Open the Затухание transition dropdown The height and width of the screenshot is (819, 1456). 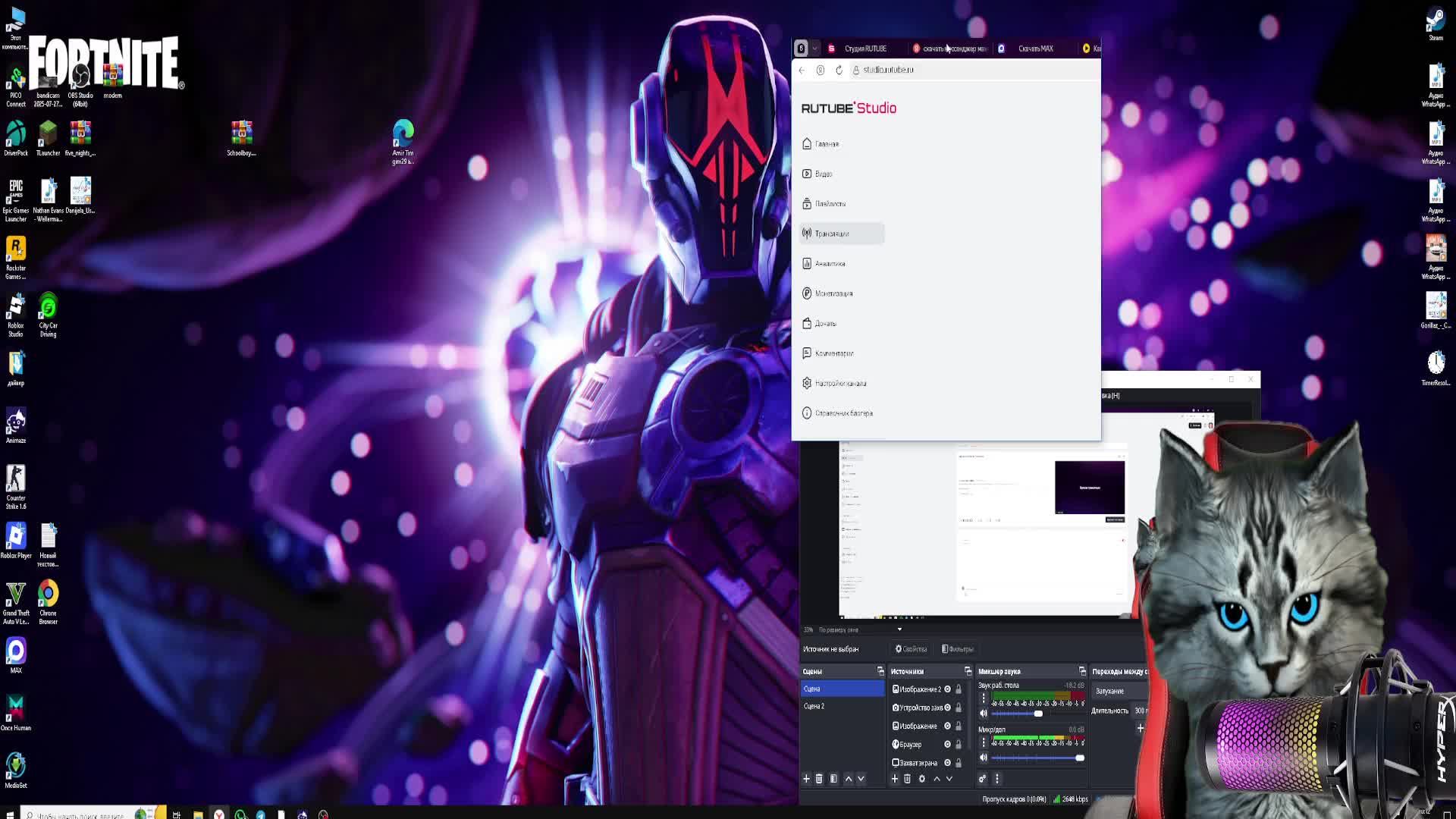1121,691
